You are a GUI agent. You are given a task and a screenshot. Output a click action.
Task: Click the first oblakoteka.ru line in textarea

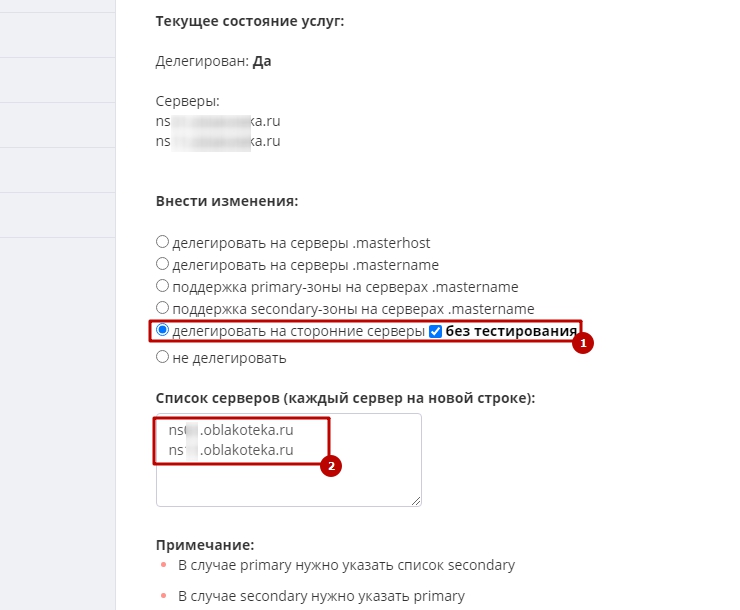231,430
